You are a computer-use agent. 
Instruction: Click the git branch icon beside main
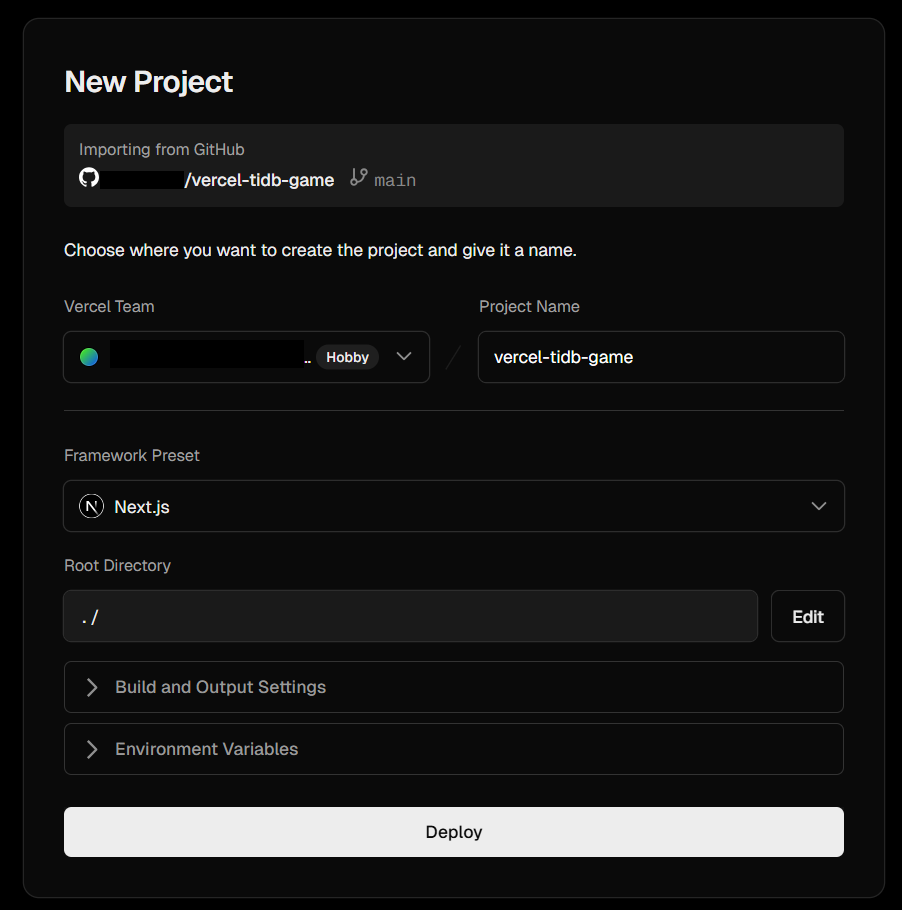point(359,177)
